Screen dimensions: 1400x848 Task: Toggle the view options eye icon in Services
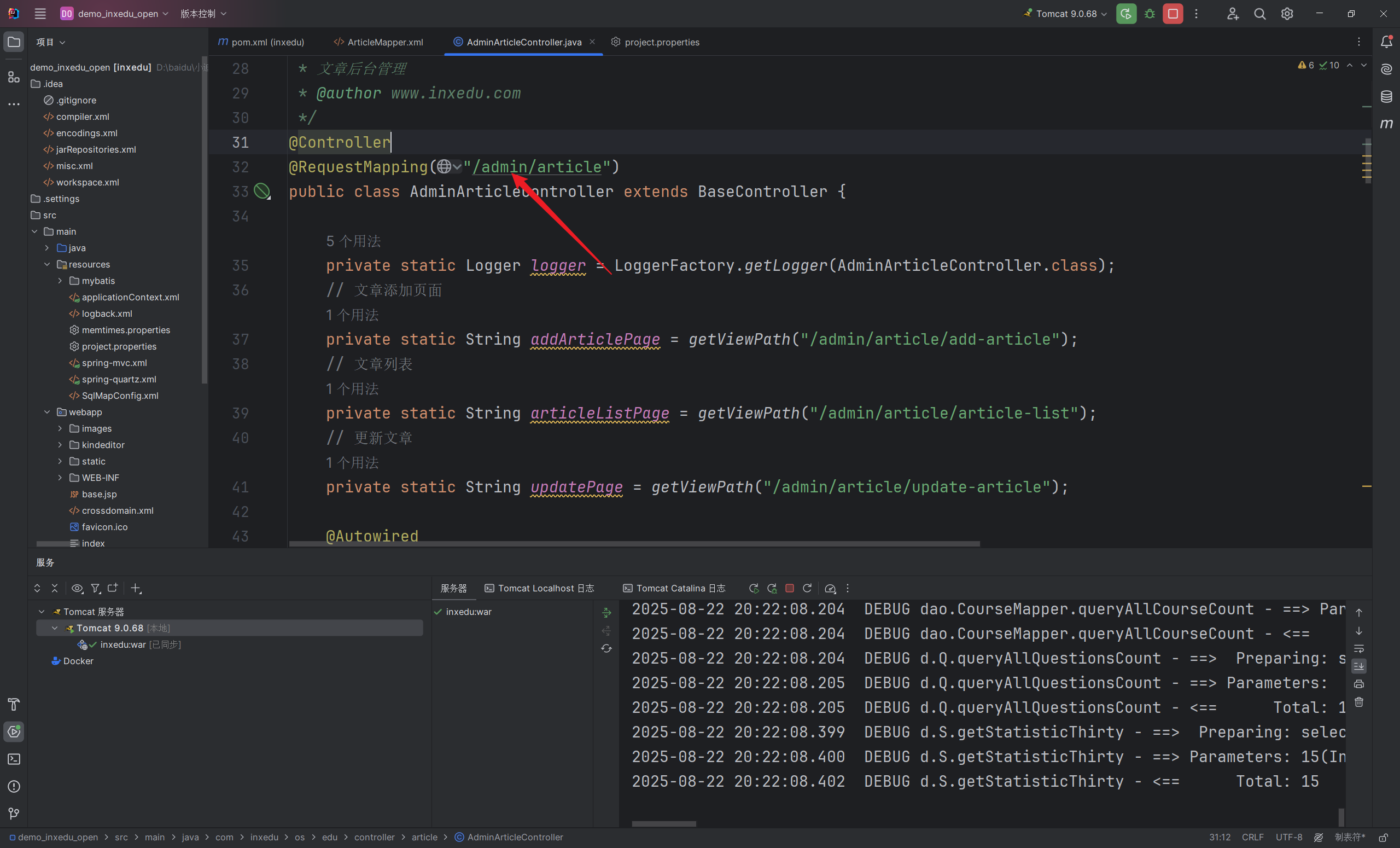(x=77, y=588)
